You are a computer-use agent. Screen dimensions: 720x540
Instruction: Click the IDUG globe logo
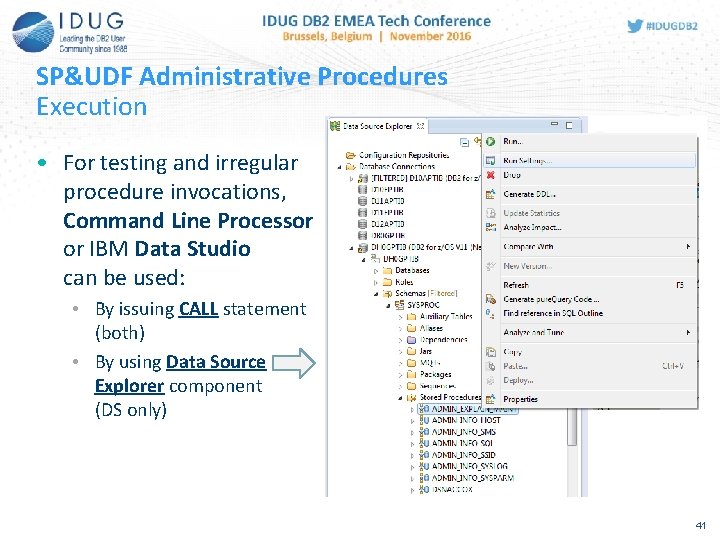tap(33, 32)
